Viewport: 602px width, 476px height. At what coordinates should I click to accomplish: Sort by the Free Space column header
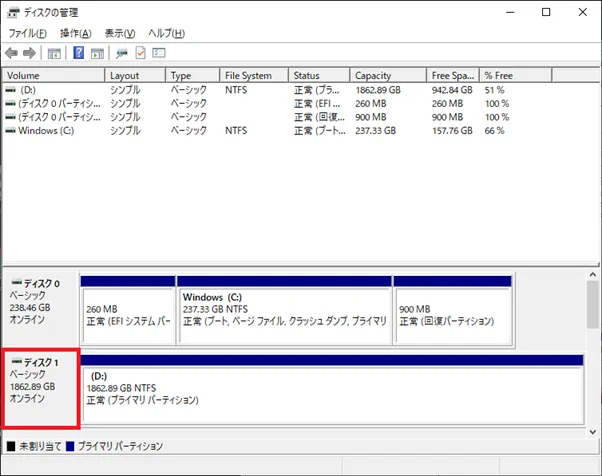click(x=453, y=75)
